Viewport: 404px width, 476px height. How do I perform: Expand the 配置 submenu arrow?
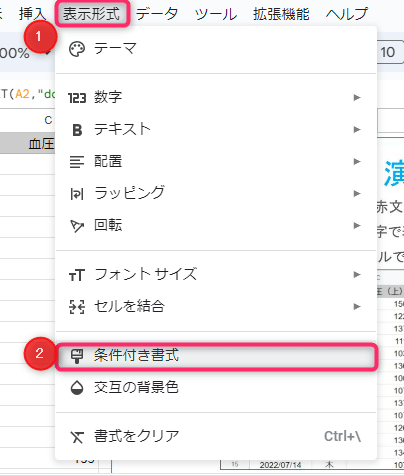pyautogui.click(x=357, y=161)
